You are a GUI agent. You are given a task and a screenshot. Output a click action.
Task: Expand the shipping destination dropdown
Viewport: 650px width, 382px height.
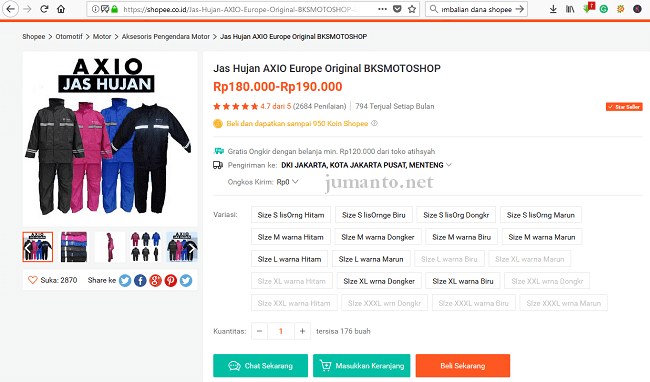tap(449, 165)
